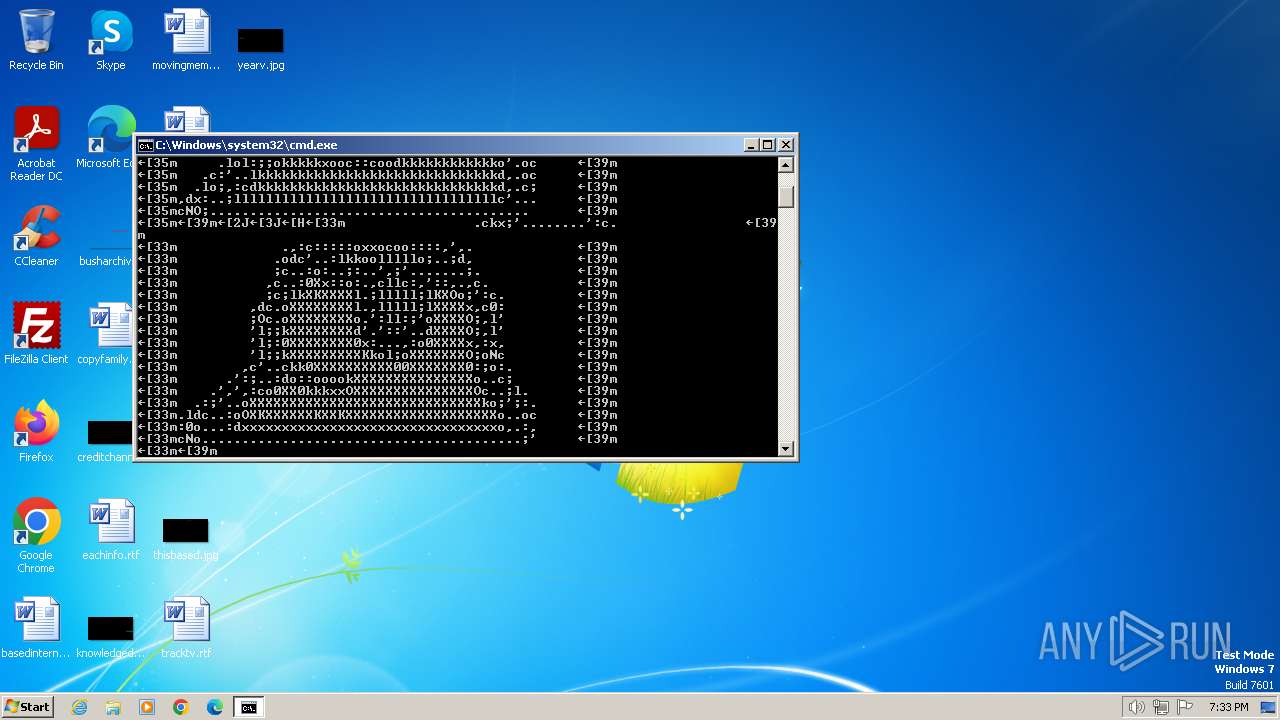Open the Recycle Bin desktop icon
This screenshot has width=1280, height=720.
(x=36, y=40)
